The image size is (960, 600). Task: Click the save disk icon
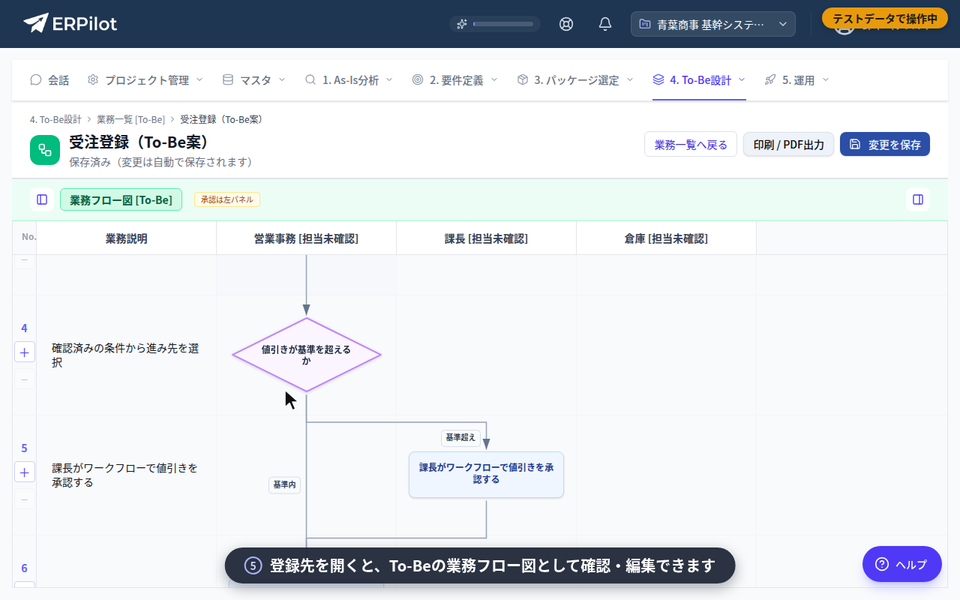coord(855,144)
